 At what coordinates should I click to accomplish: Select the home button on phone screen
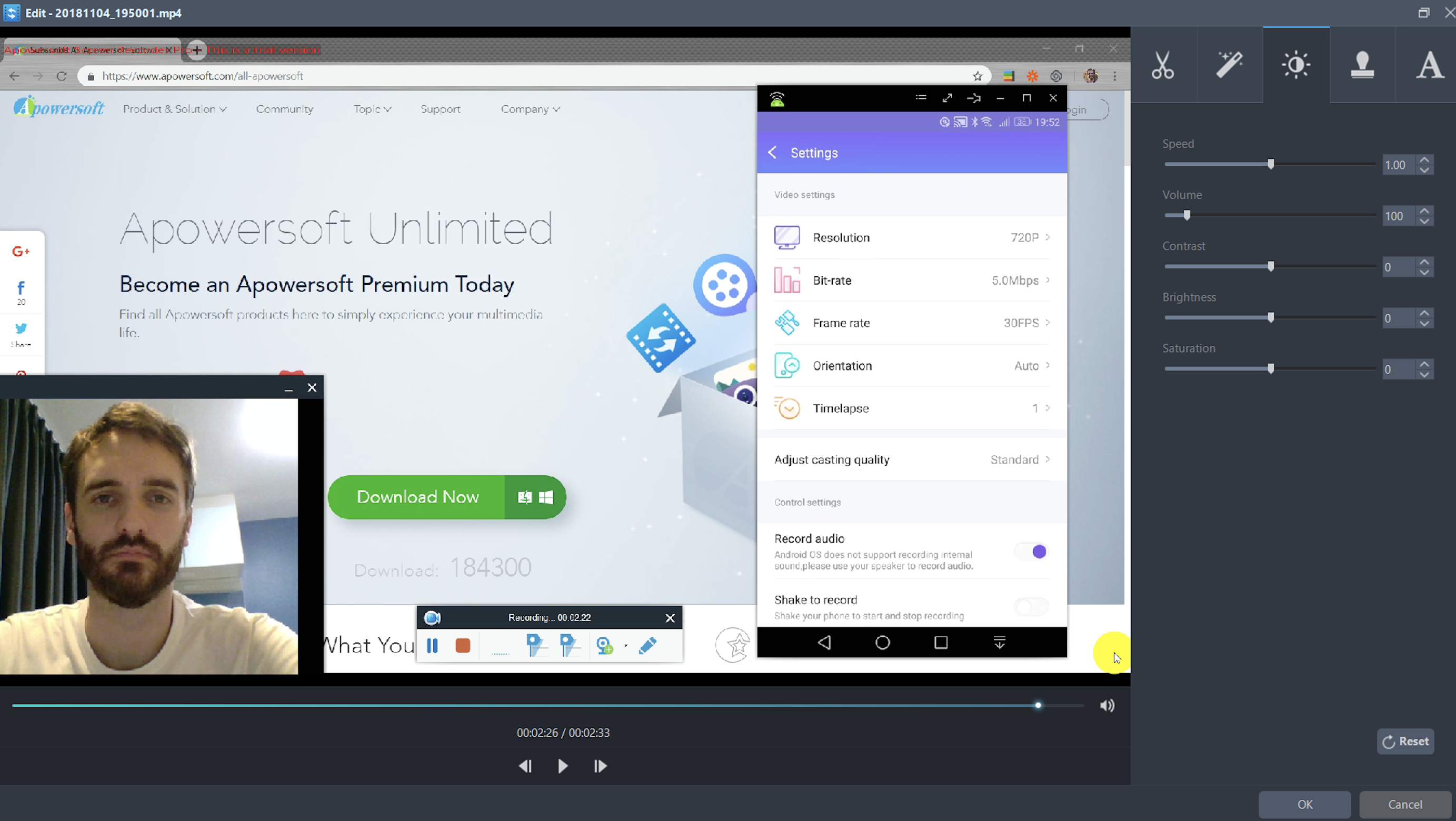click(x=883, y=642)
